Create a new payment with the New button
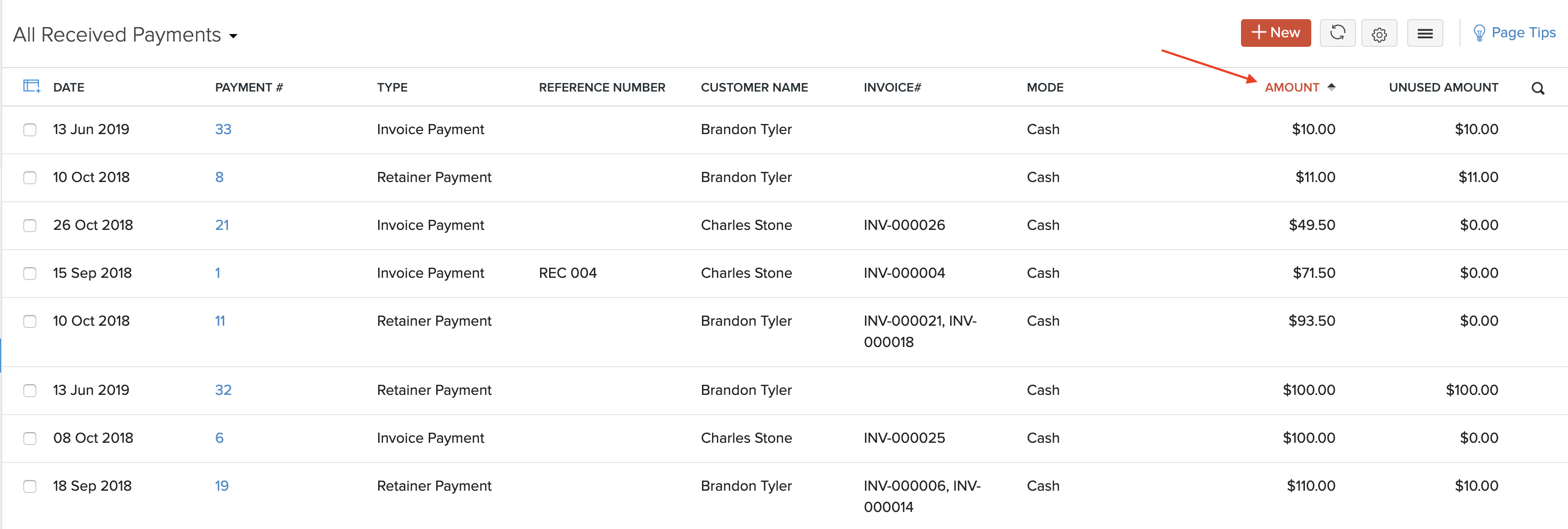1568x529 pixels. click(1276, 33)
